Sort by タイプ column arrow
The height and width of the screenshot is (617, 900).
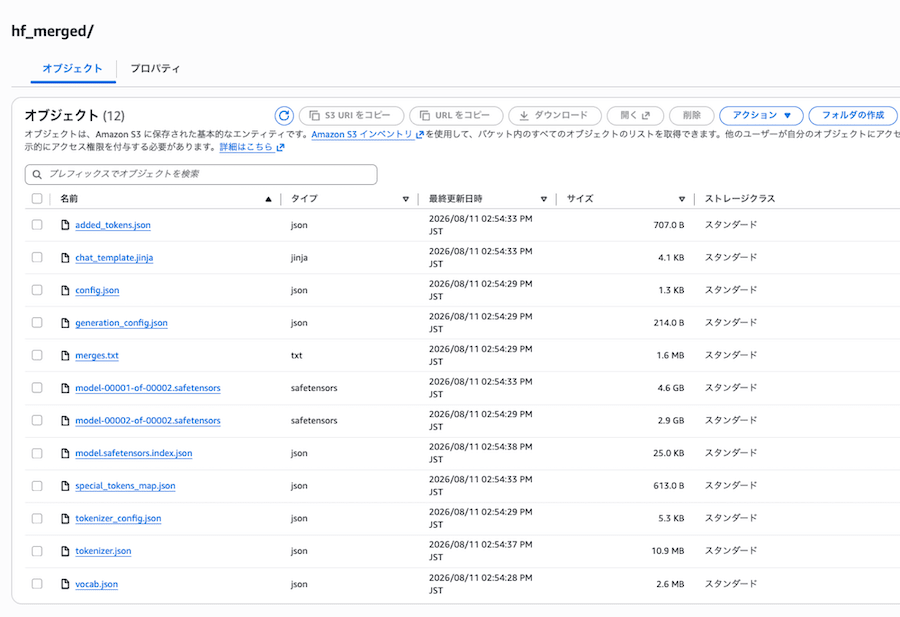pyautogui.click(x=406, y=199)
